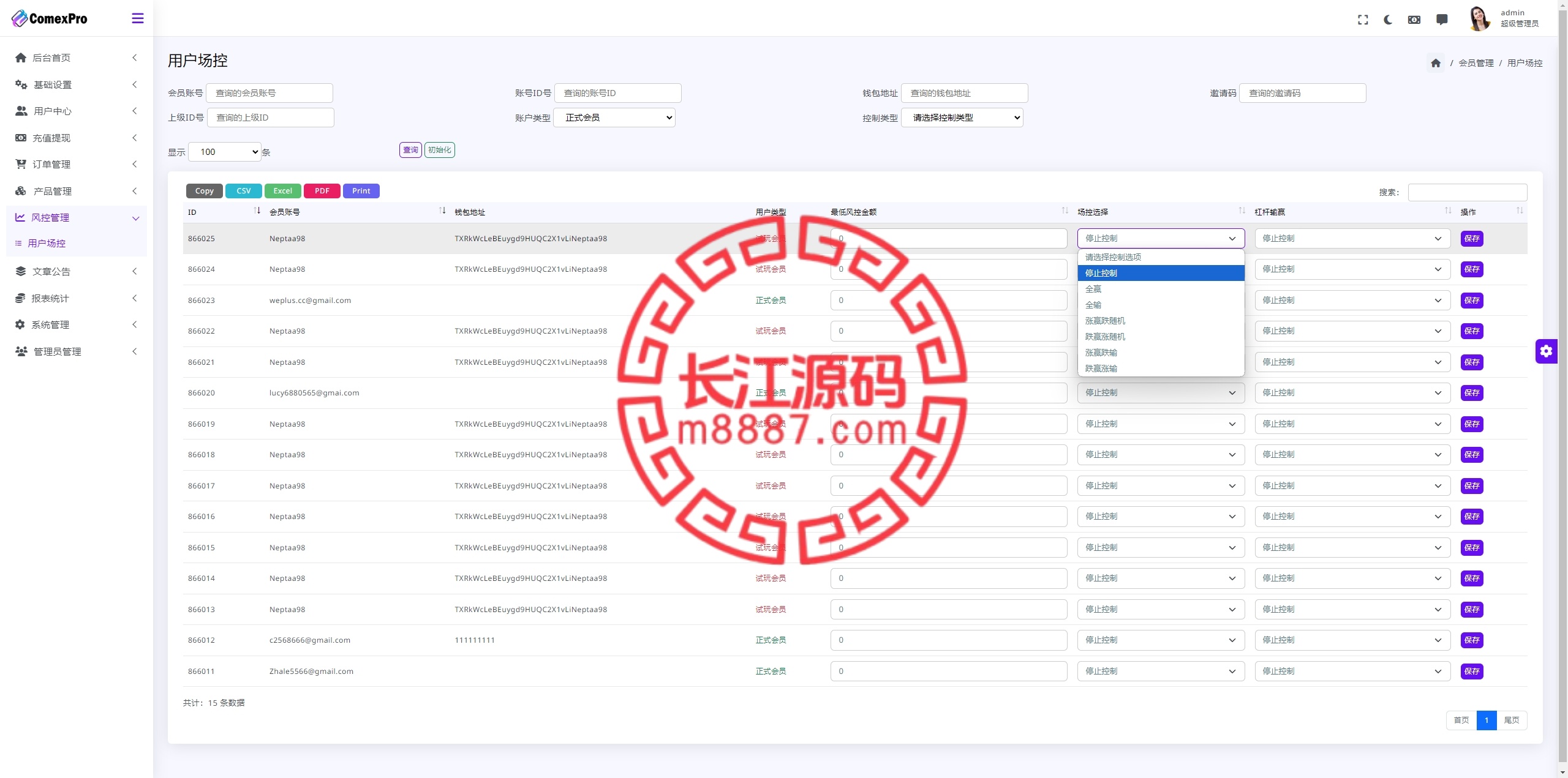Click the ComexPro logo
This screenshot has width=1568, height=778.
tap(50, 18)
